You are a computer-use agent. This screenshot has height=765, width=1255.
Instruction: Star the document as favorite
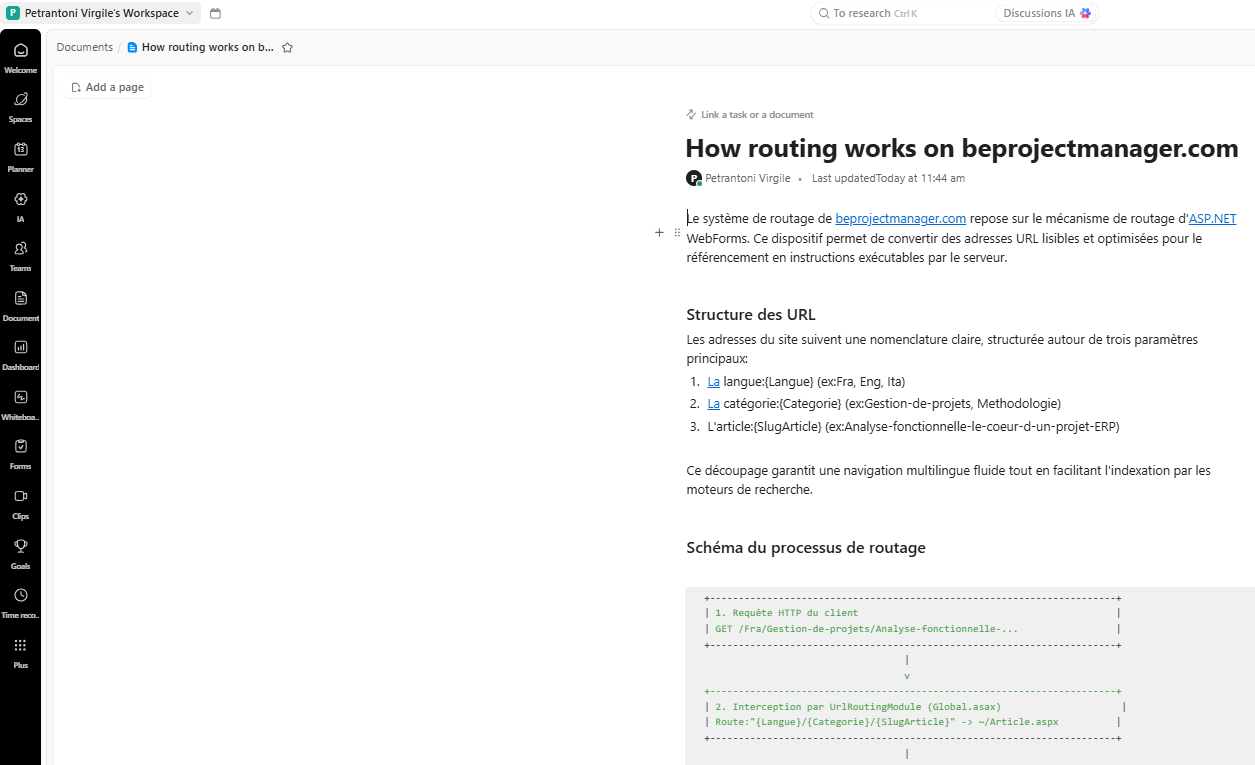[x=287, y=47]
